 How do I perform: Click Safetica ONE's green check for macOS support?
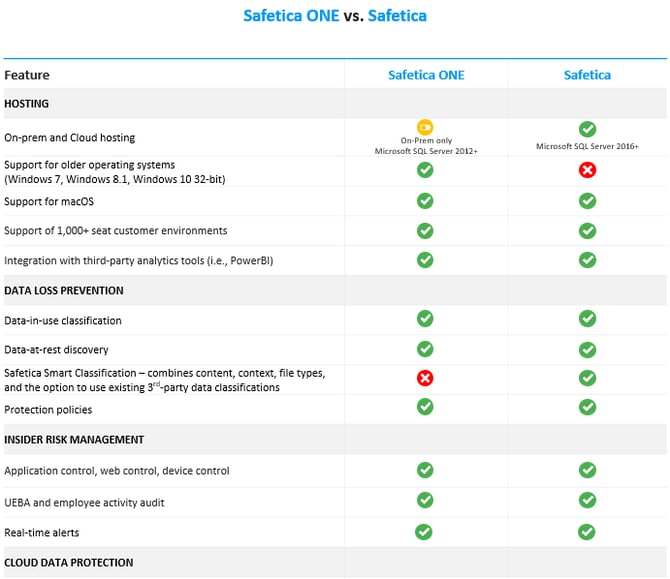pyautogui.click(x=425, y=201)
